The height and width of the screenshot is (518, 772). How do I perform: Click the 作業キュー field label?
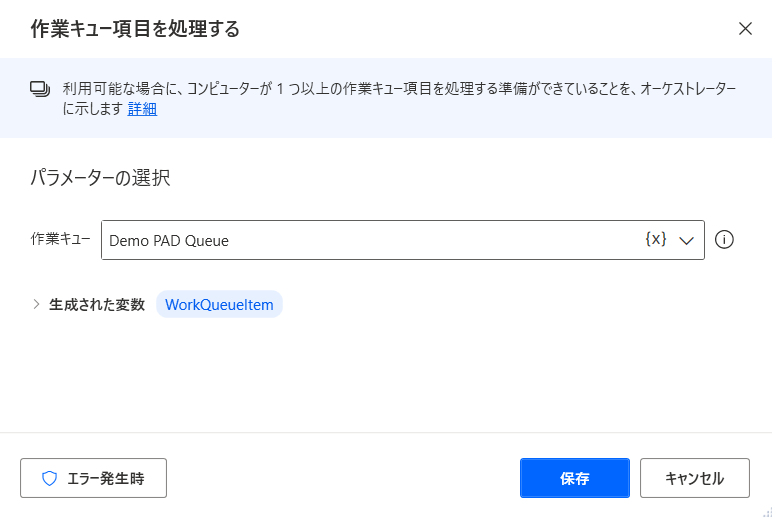61,239
